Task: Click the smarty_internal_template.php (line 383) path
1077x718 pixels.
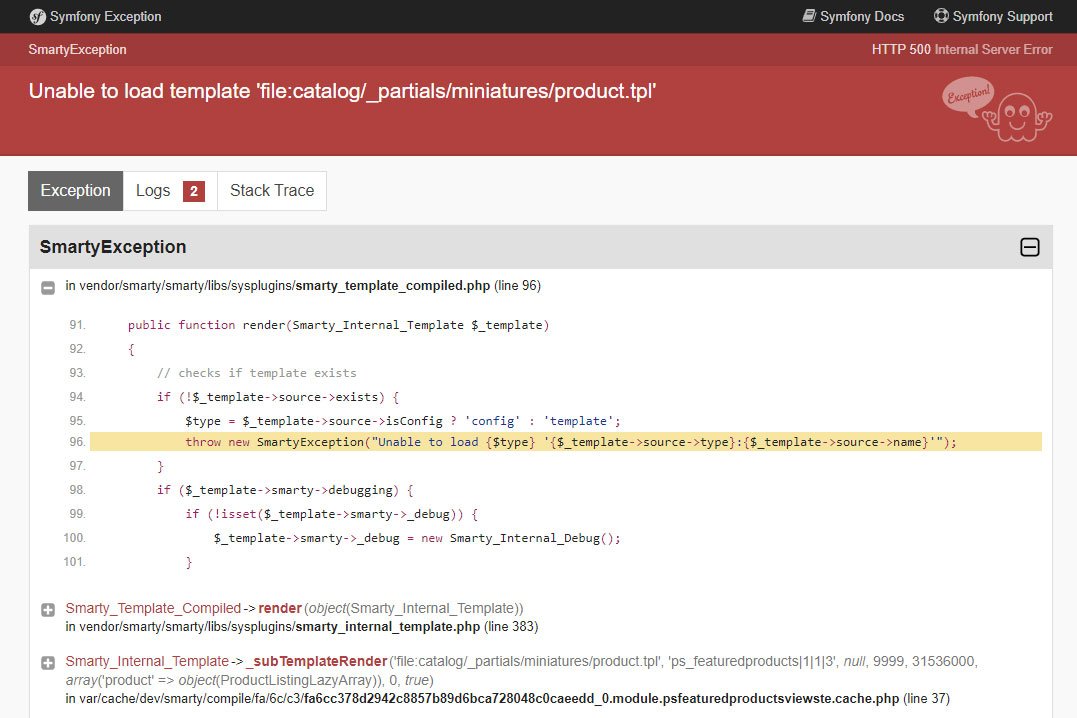Action: pos(302,627)
